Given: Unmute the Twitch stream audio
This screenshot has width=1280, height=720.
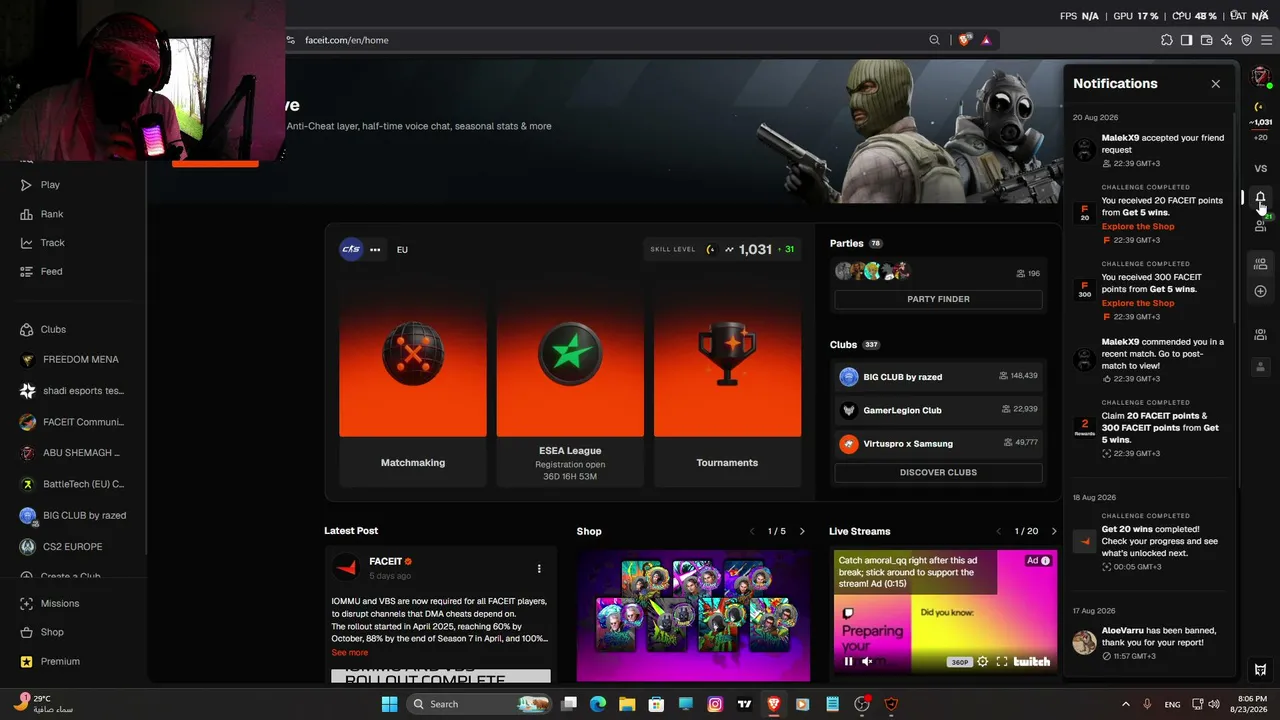Looking at the screenshot, I should 867,661.
